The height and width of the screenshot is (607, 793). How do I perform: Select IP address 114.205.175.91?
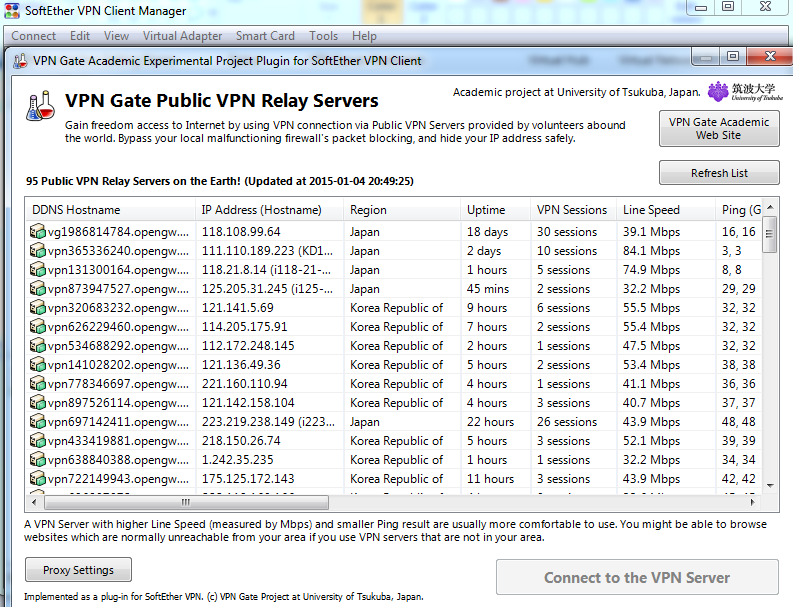244,327
